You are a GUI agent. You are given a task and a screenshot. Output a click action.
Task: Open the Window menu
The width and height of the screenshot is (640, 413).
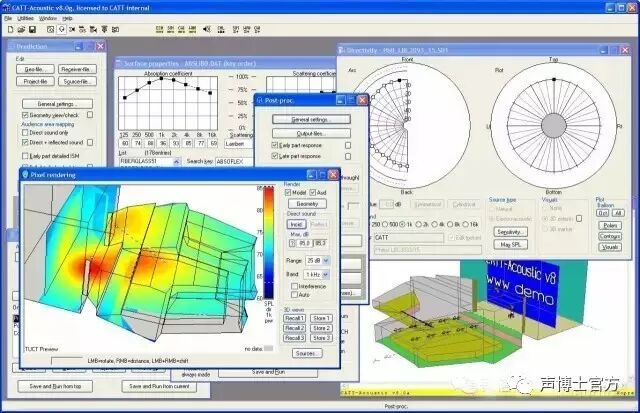pyautogui.click(x=48, y=18)
